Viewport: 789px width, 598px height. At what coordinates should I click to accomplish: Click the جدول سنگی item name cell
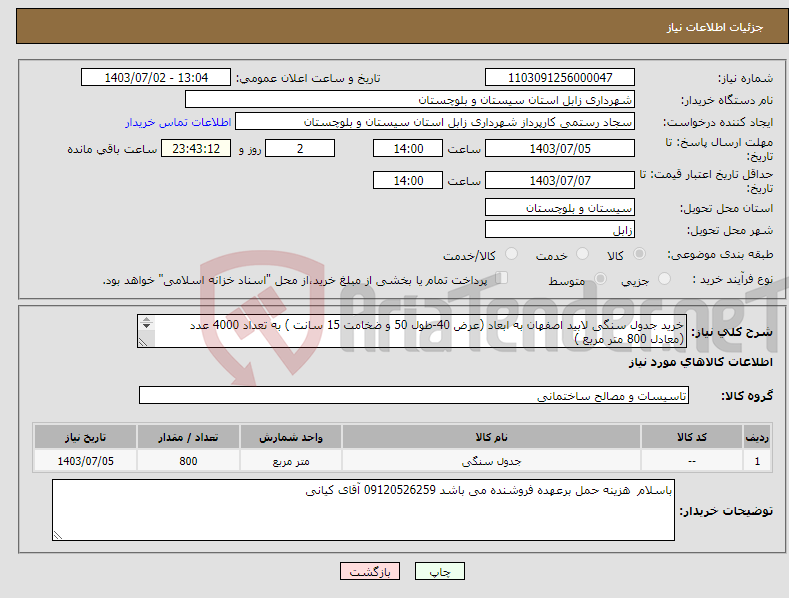click(x=491, y=461)
